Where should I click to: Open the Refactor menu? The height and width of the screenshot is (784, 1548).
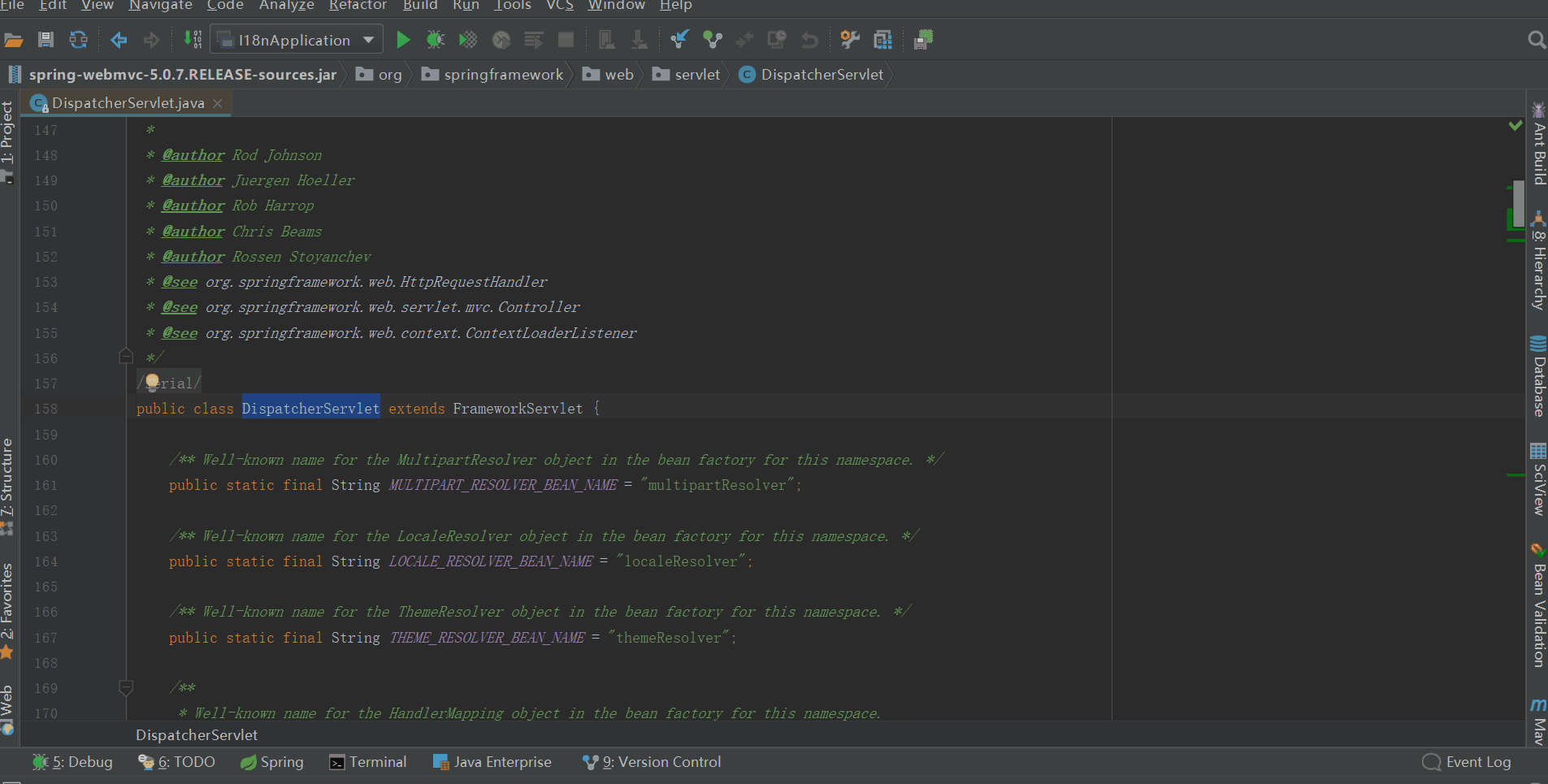pyautogui.click(x=358, y=6)
